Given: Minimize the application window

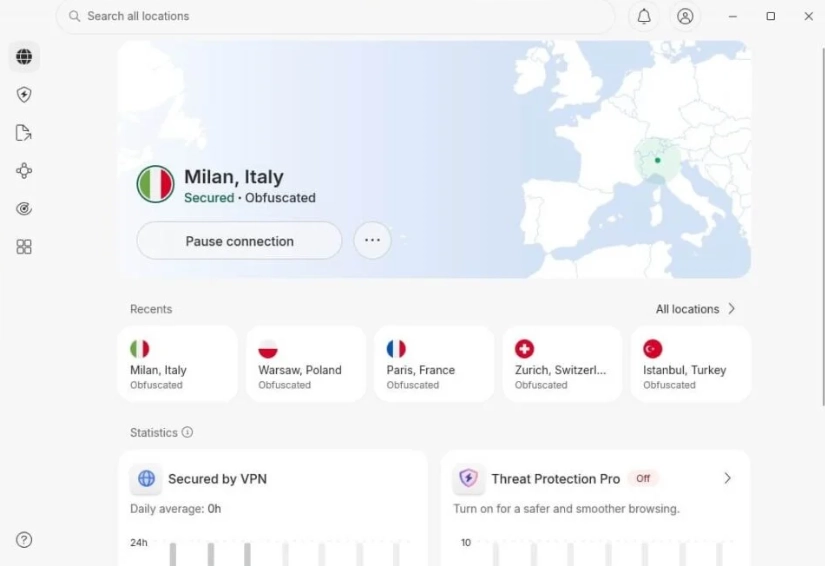Looking at the screenshot, I should click(732, 16).
